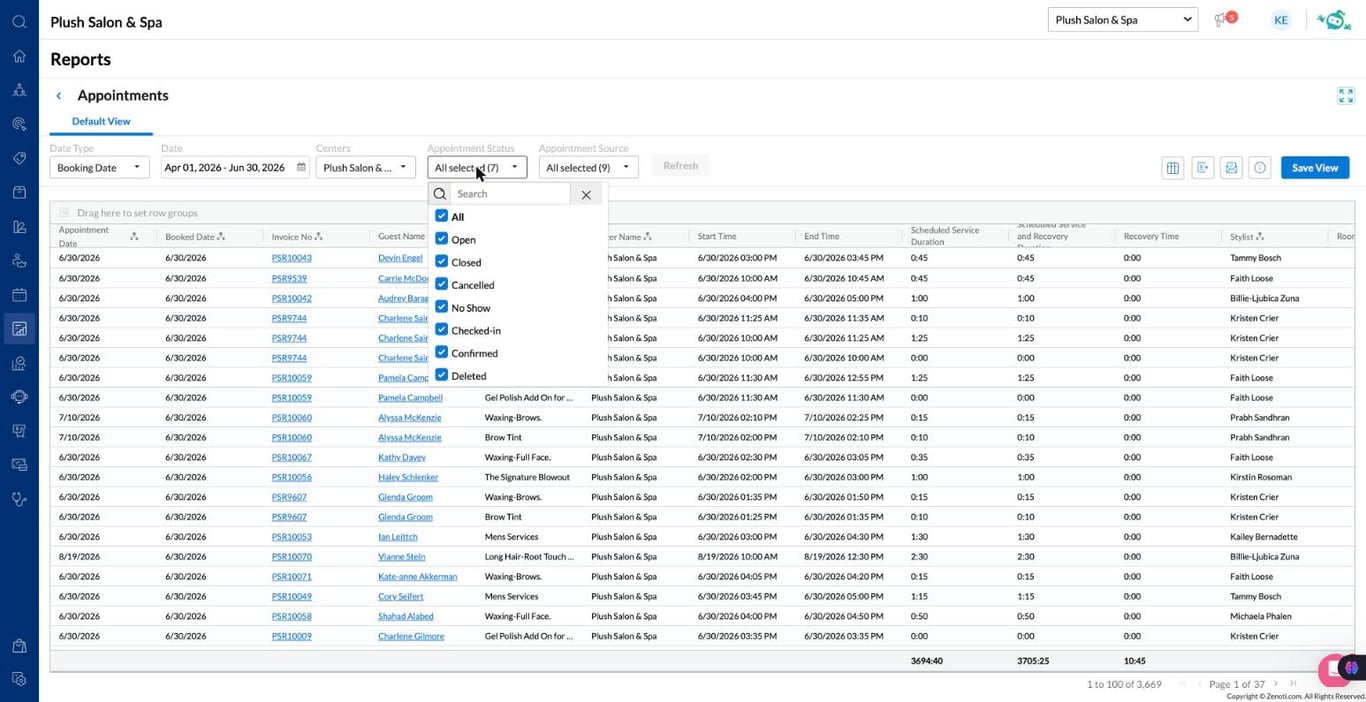Go back using the chevron beside Appointments

pyautogui.click(x=58, y=96)
